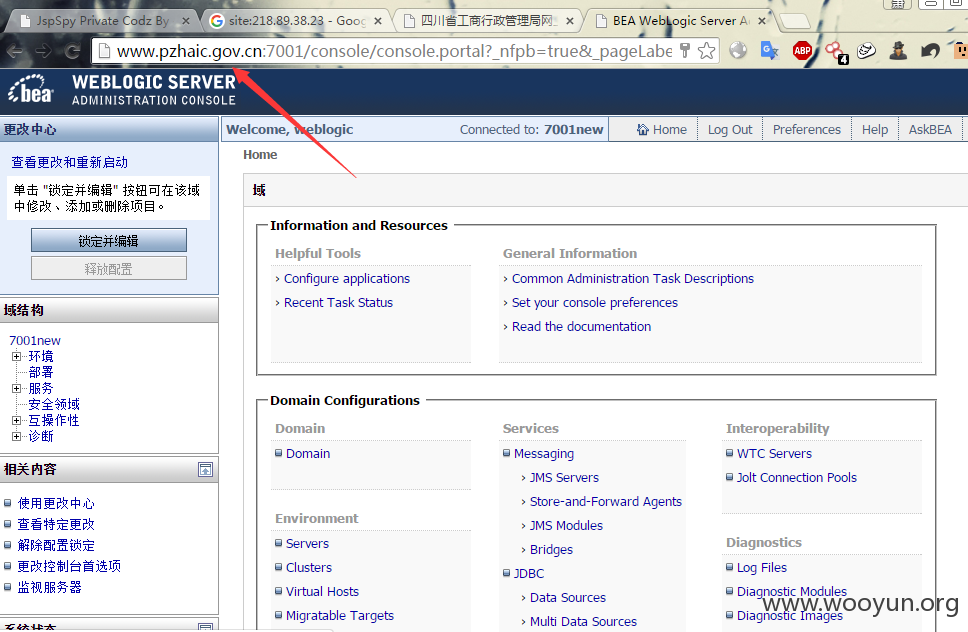
Task: Open the Domain configuration link
Action: pyautogui.click(x=307, y=454)
